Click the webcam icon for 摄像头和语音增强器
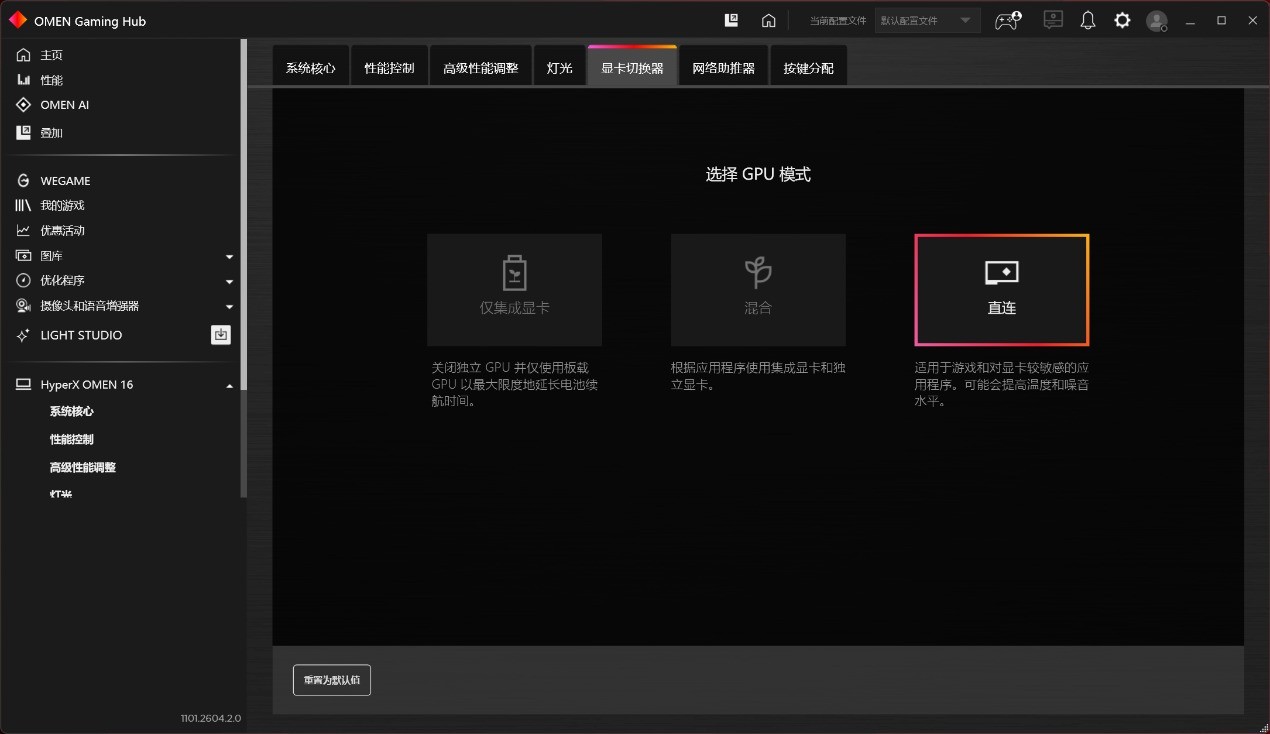 coord(24,306)
